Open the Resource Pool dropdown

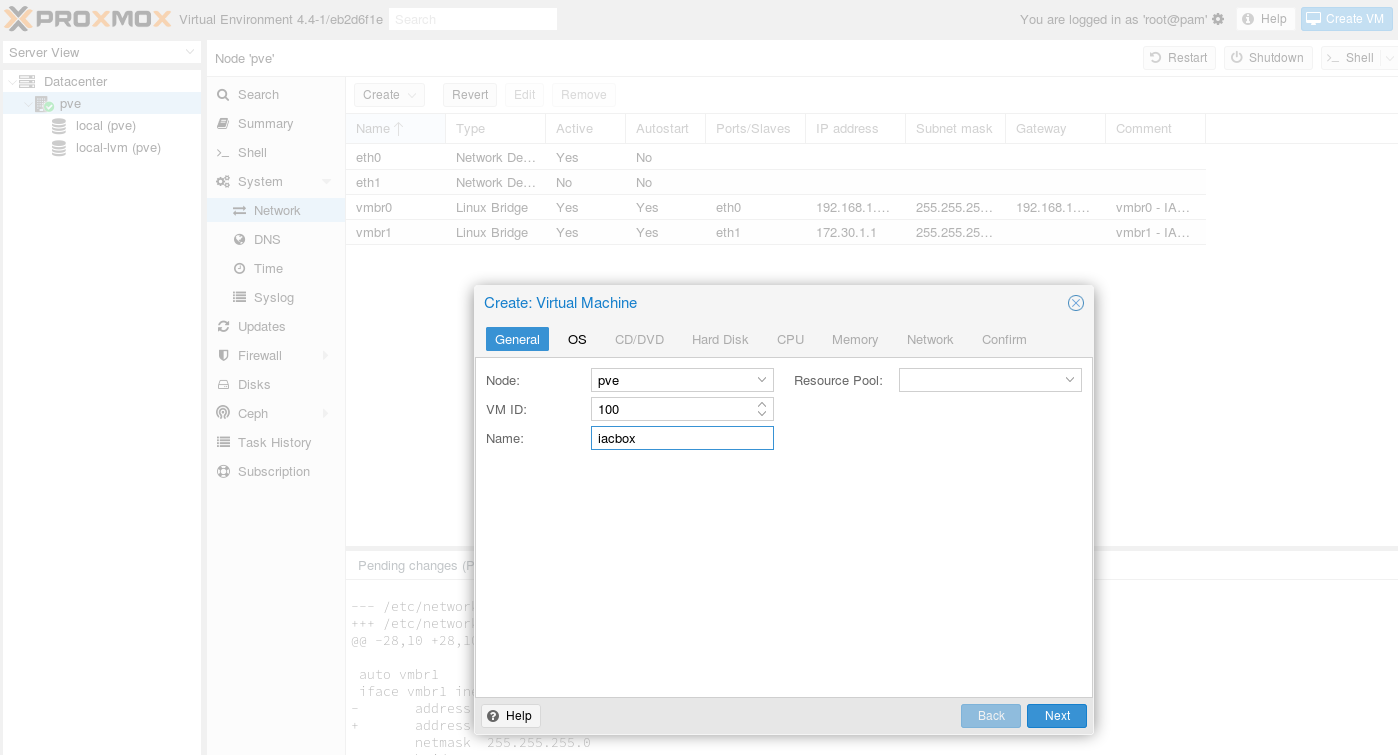pyautogui.click(x=1070, y=380)
